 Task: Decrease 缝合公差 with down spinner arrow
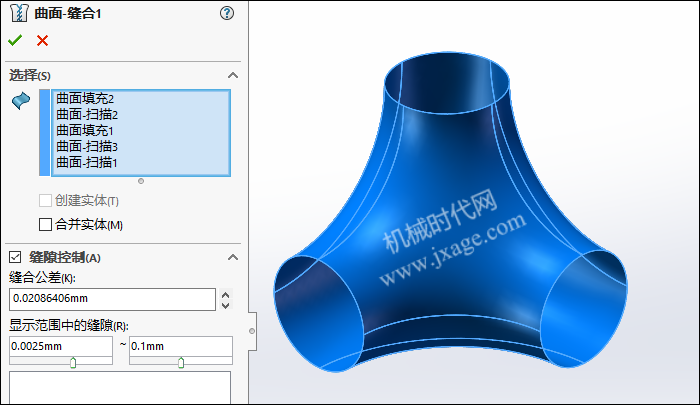pyautogui.click(x=225, y=305)
